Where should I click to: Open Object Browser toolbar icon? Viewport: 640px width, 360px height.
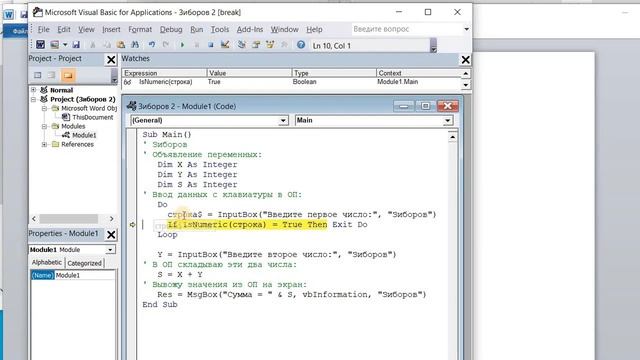[270, 44]
